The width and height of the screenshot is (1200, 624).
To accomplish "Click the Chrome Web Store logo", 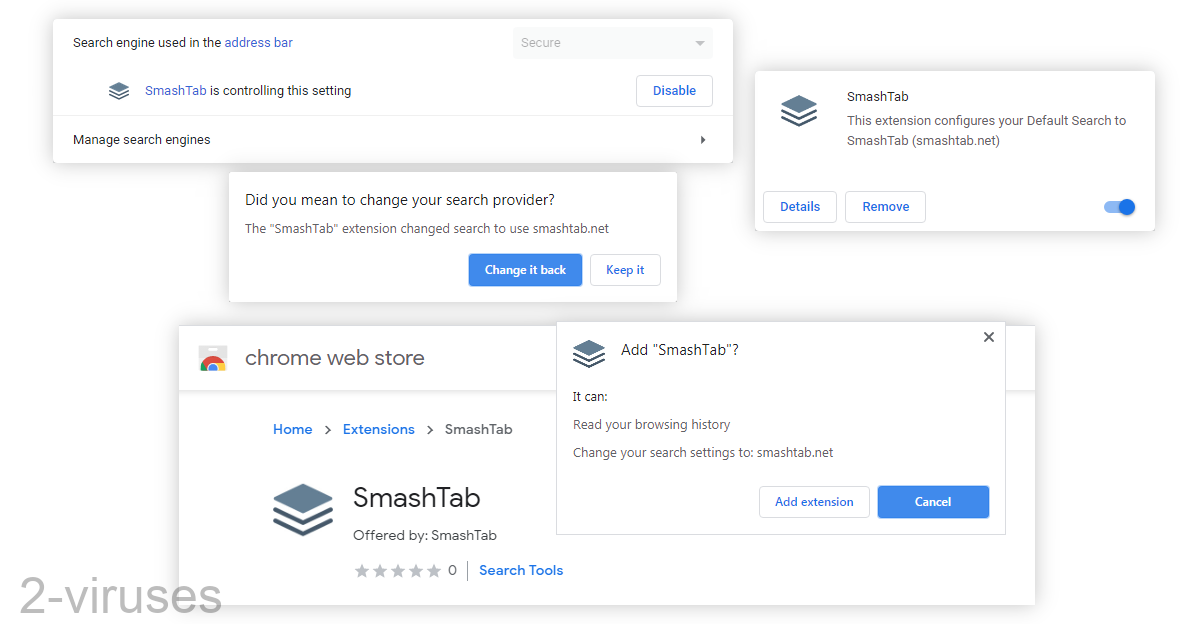I will click(x=213, y=357).
